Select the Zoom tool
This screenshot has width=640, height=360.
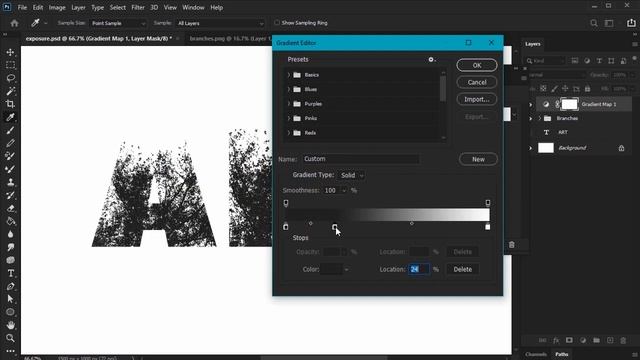(10, 338)
